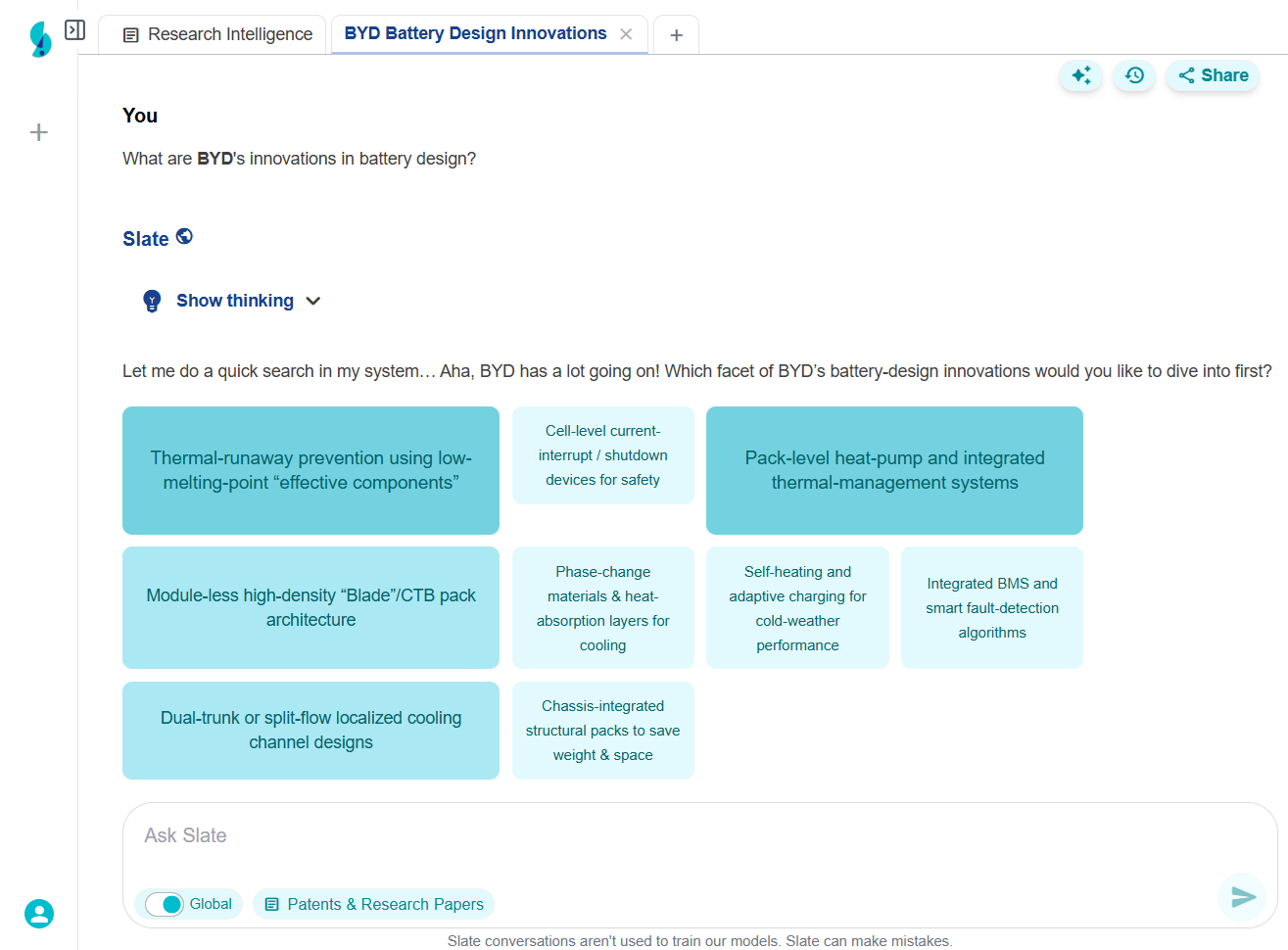Screen dimensions: 1288x950
Task: Click the Share button
Action: click(1213, 75)
